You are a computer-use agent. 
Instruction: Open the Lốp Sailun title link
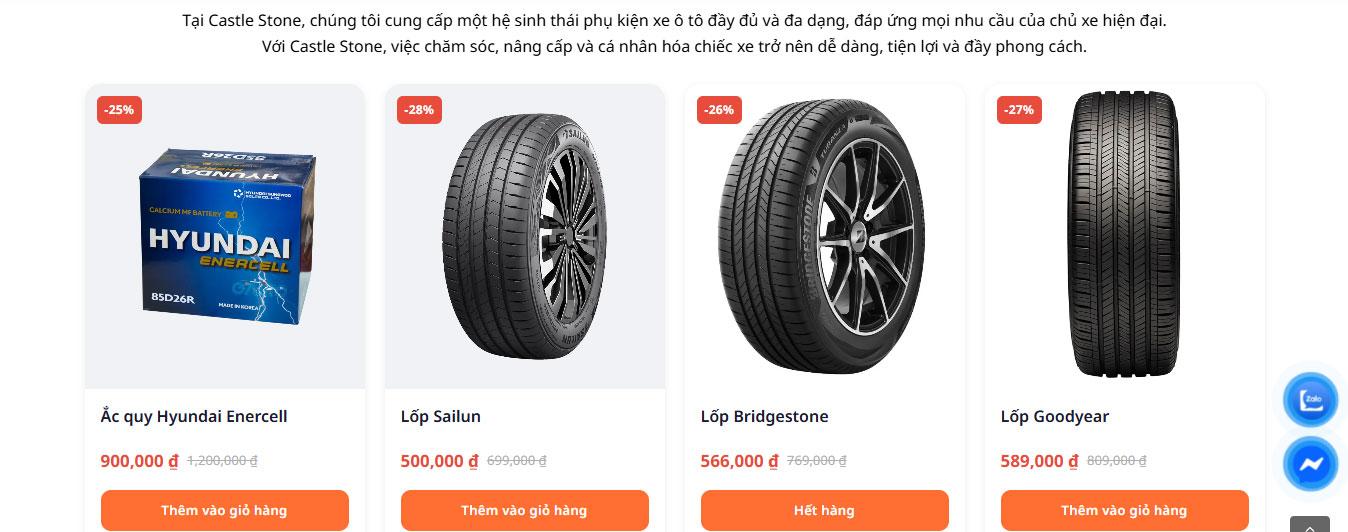coord(441,416)
